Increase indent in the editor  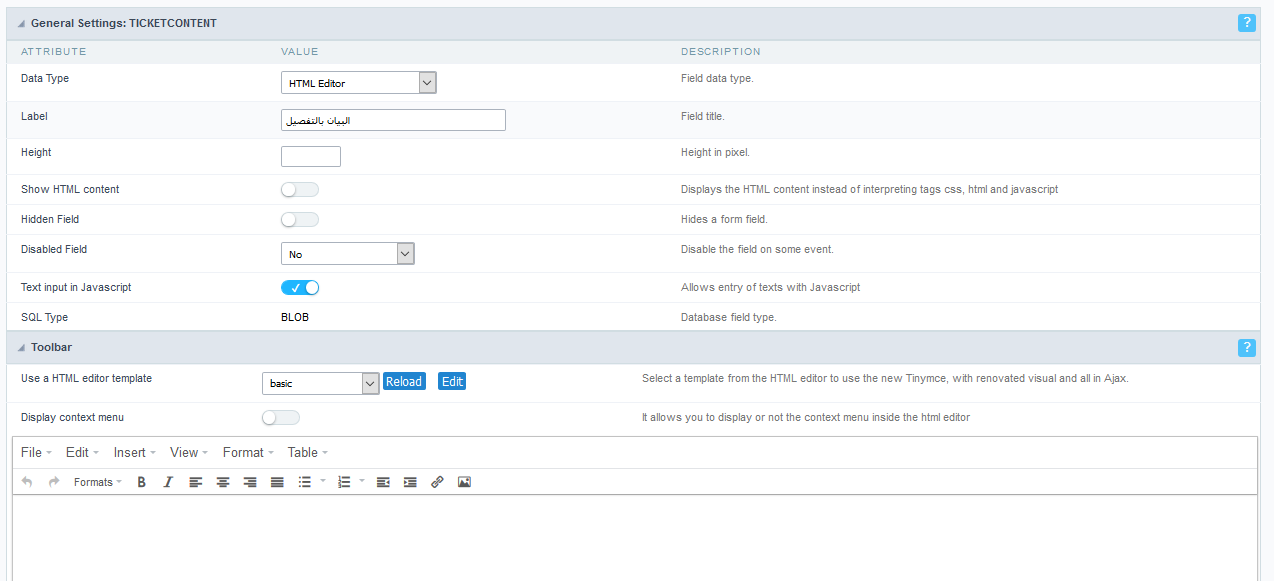(410, 482)
